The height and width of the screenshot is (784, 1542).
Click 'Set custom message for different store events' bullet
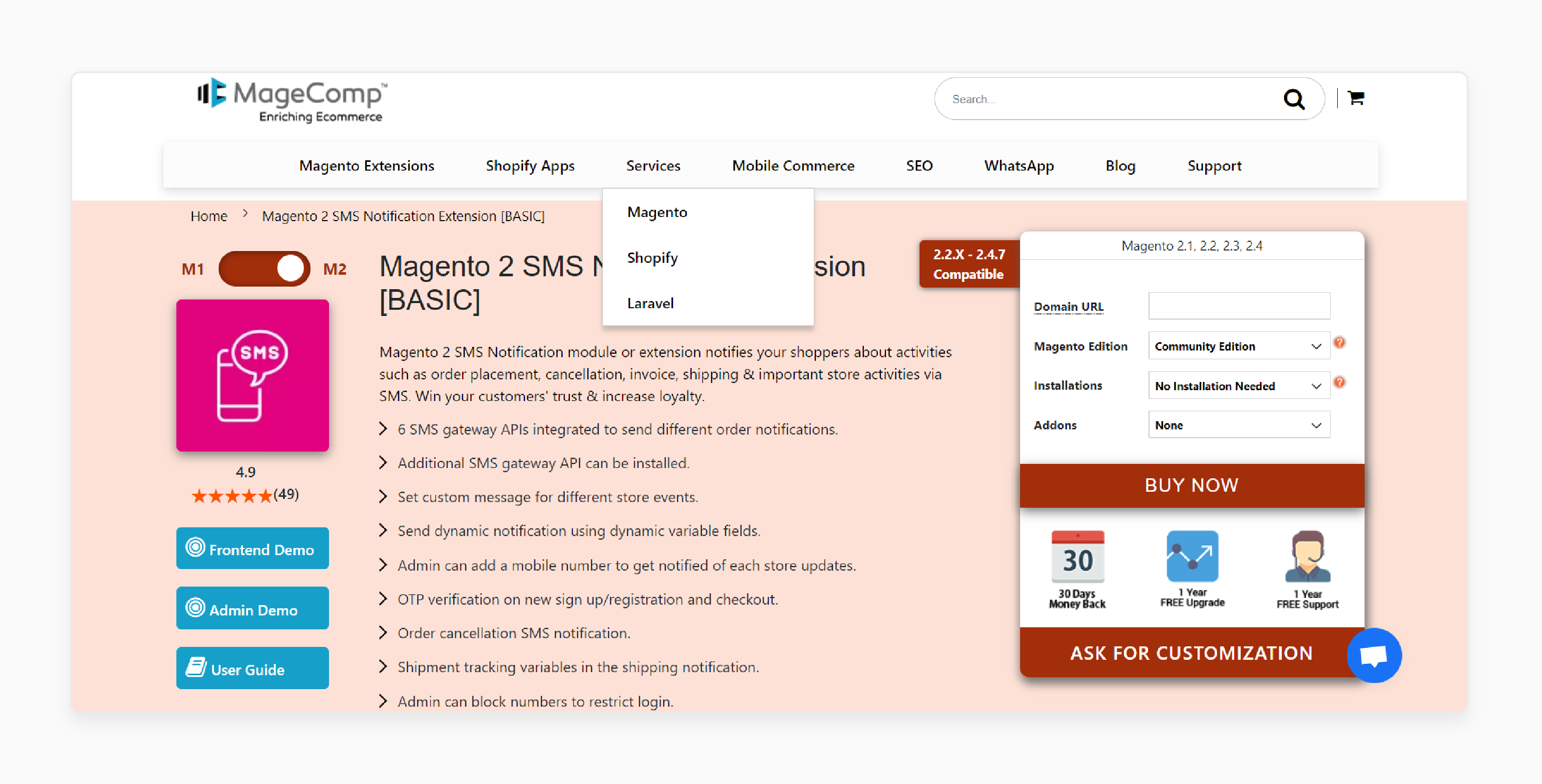[548, 497]
